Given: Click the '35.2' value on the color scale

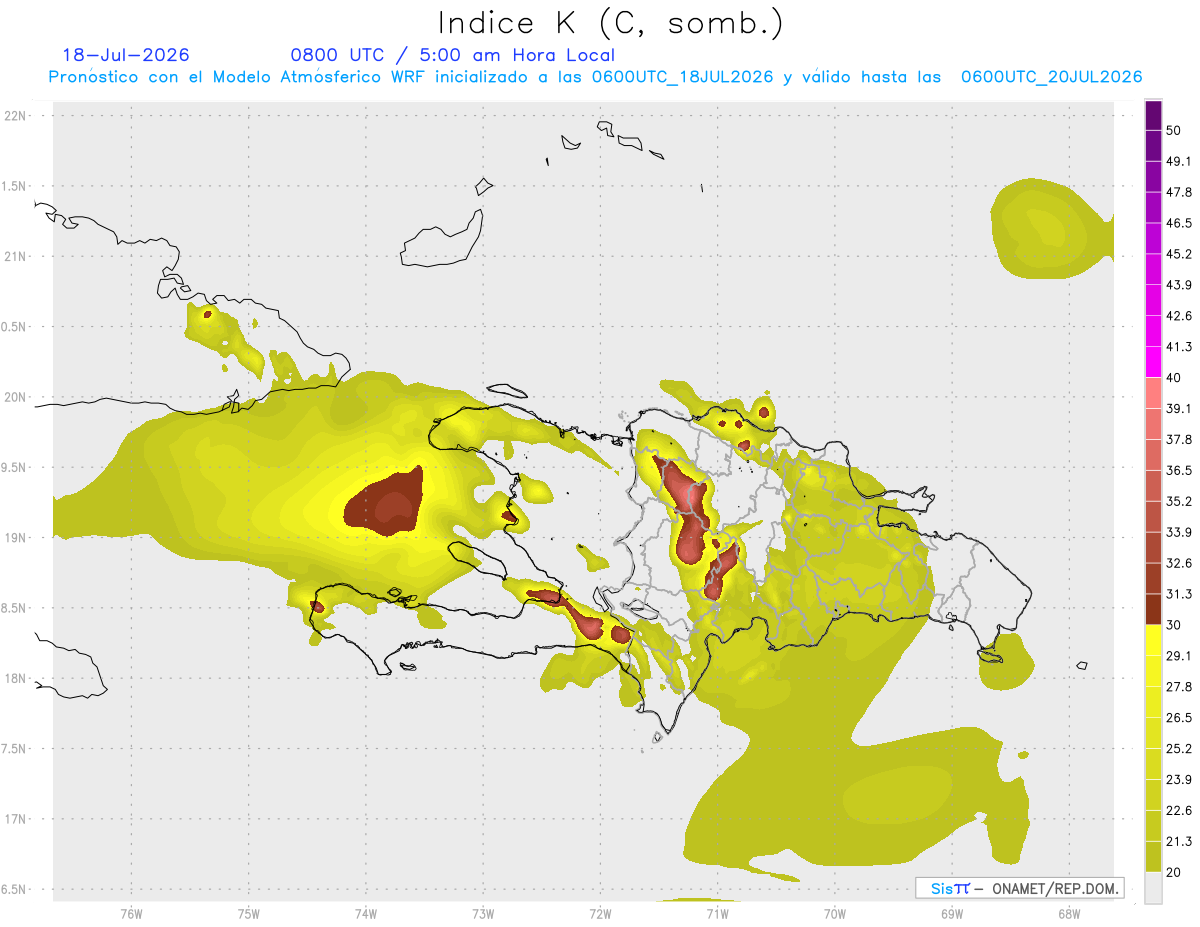Looking at the screenshot, I should tap(1179, 501).
